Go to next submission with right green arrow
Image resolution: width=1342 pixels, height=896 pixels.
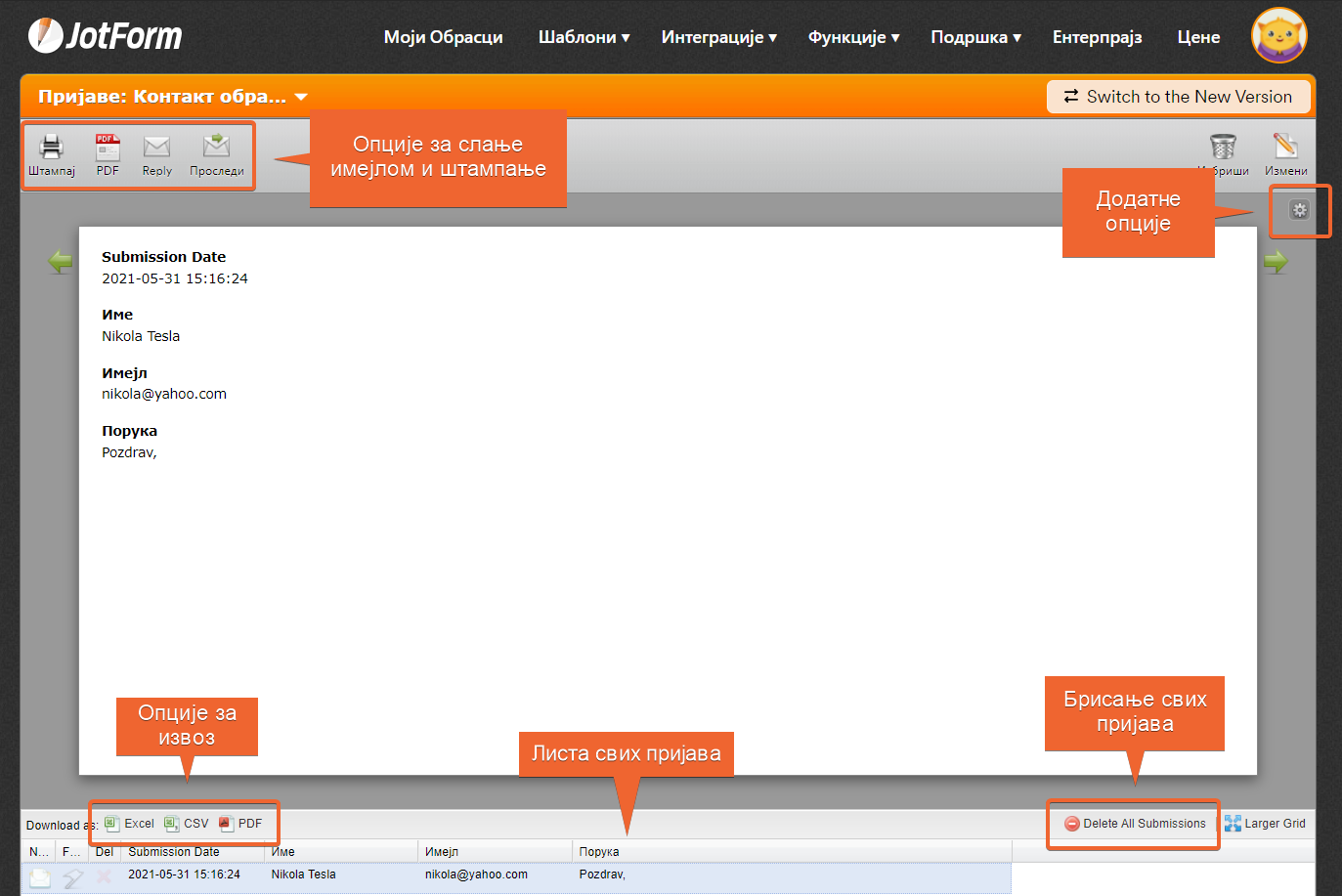[x=1276, y=262]
